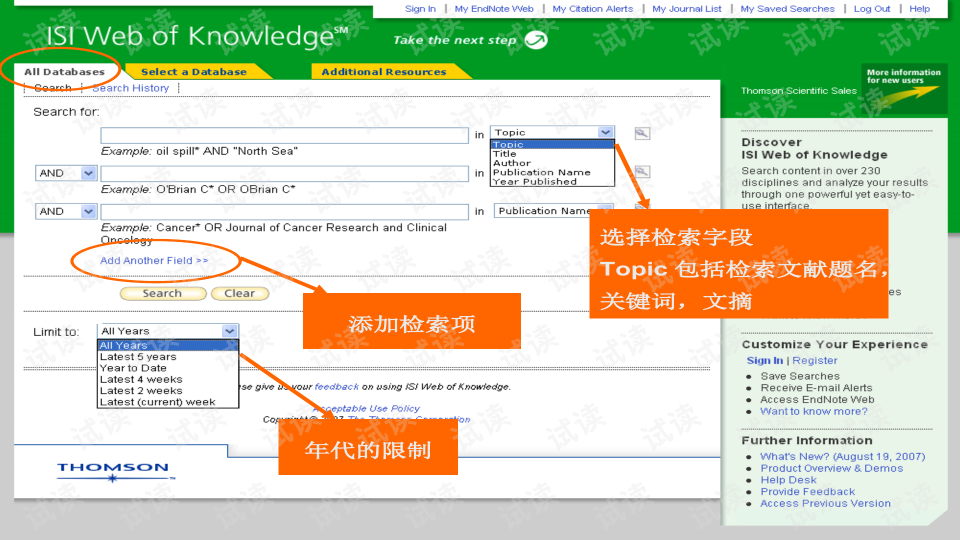Click Log Out in top menu
960x540 pixels.
coord(872,9)
